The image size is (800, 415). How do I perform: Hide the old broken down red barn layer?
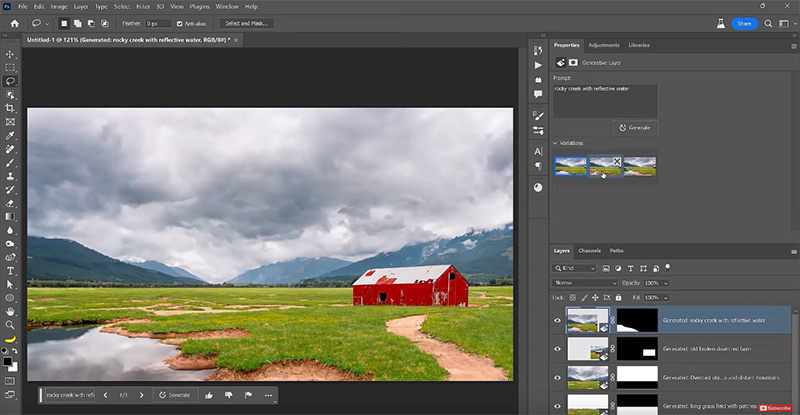tap(557, 349)
